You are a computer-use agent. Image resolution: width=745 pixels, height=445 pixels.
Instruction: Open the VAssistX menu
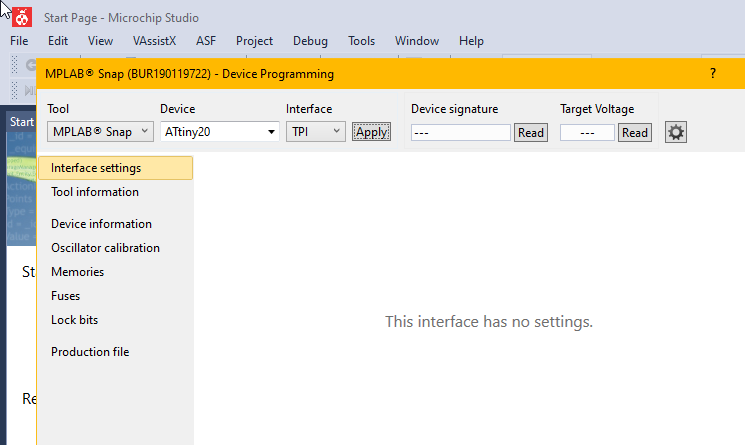pyautogui.click(x=154, y=41)
